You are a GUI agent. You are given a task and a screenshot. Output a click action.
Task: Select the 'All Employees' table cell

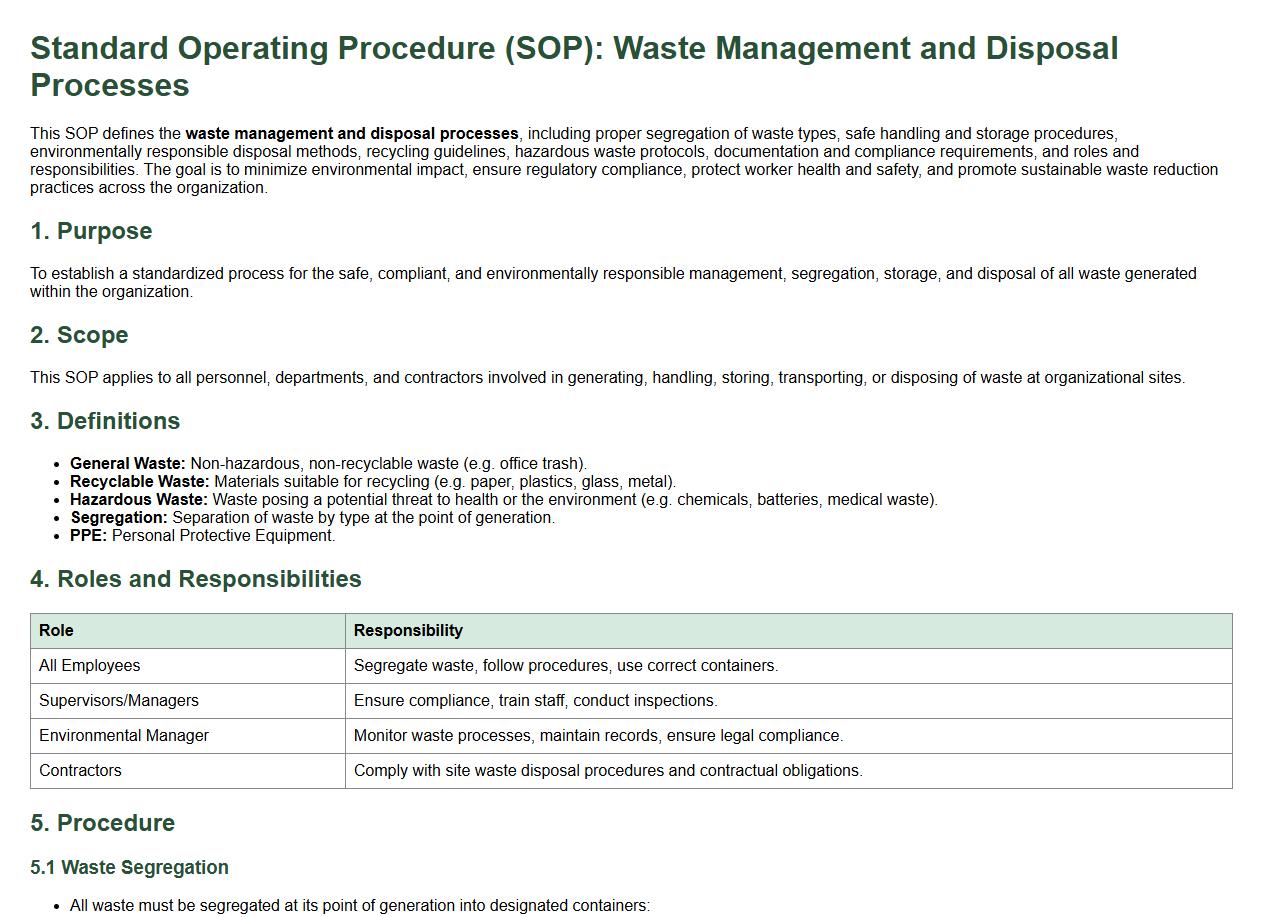click(x=90, y=665)
